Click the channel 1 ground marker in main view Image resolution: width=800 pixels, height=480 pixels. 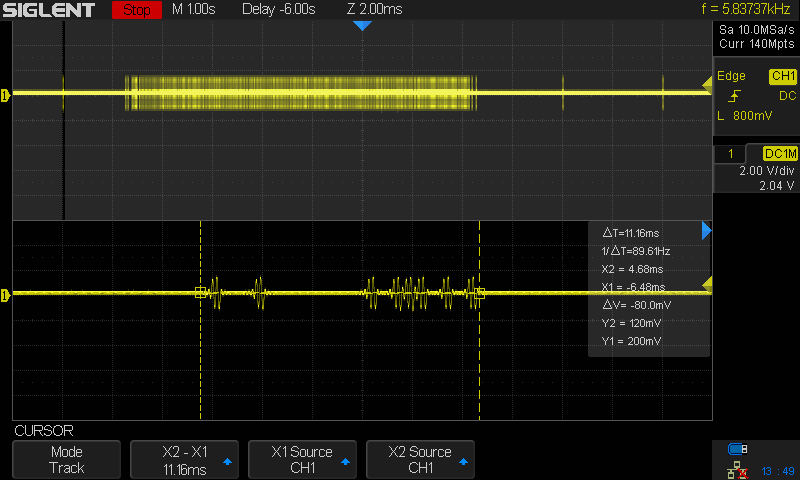click(x=5, y=95)
